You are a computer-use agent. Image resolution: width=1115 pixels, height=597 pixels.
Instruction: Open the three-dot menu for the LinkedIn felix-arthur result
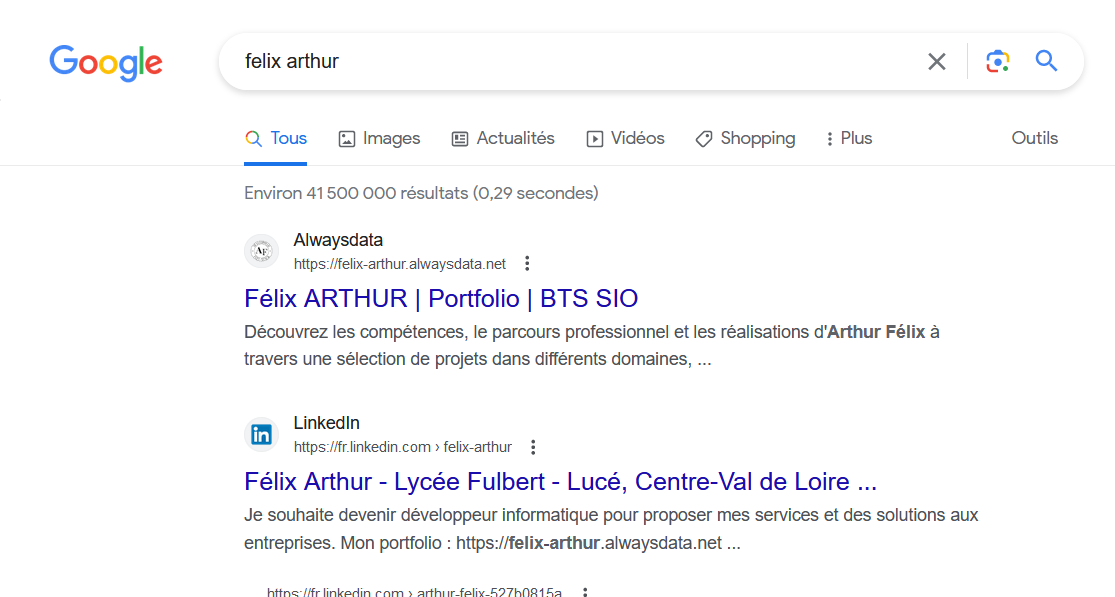[533, 447]
